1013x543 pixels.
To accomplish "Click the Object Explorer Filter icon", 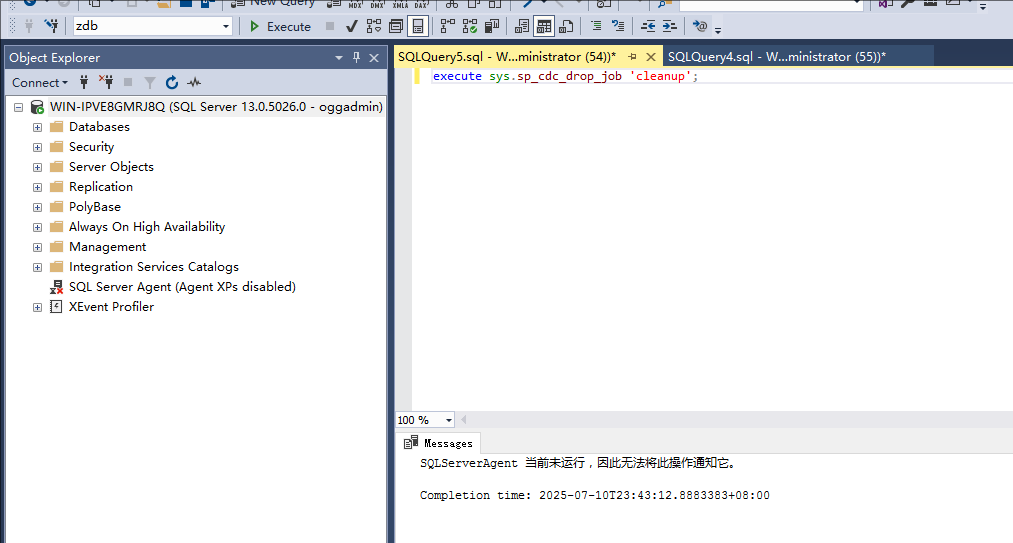I will coord(150,82).
